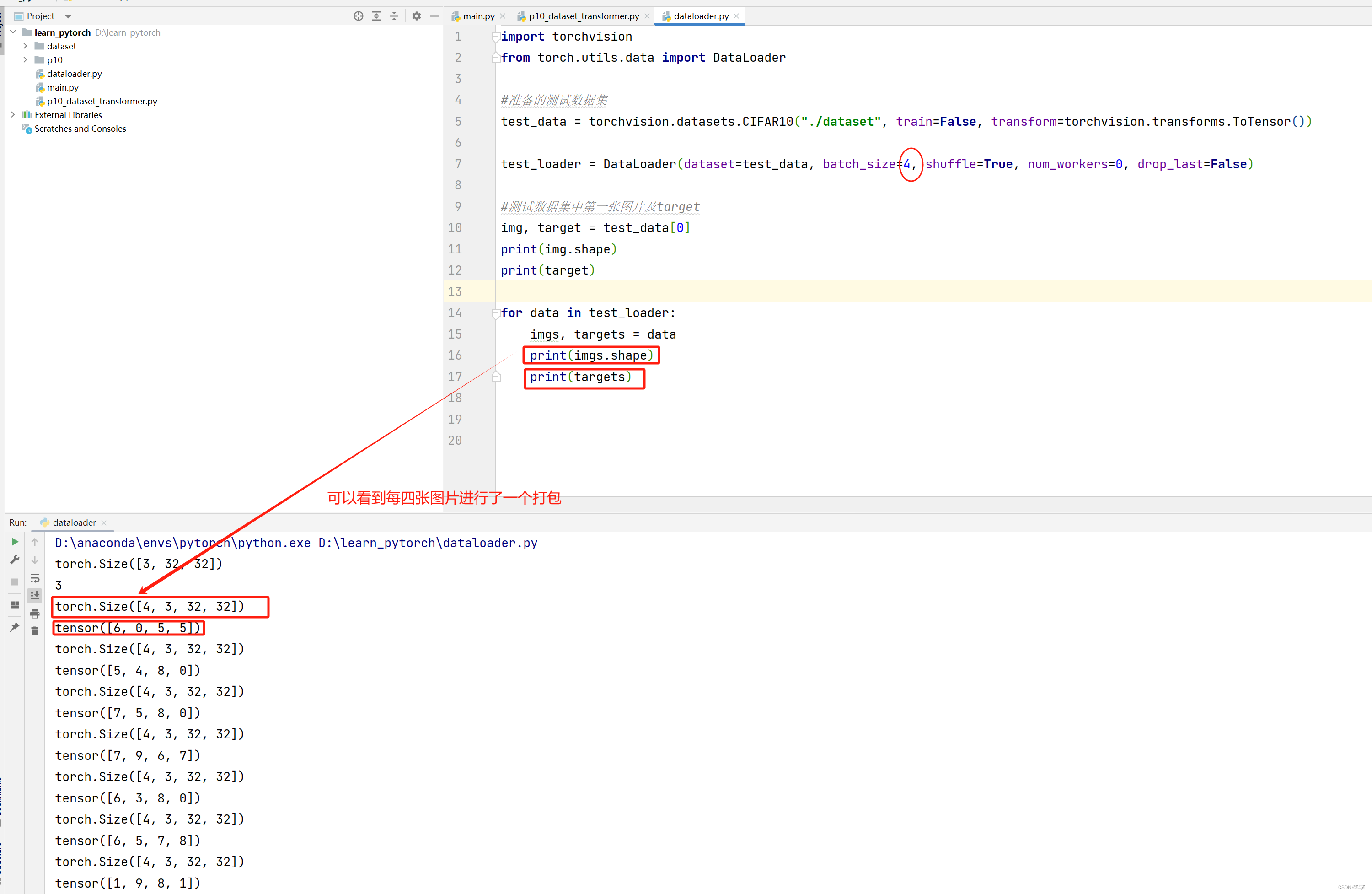
Task: Click the expand all icon in Project toolbar
Action: point(376,16)
